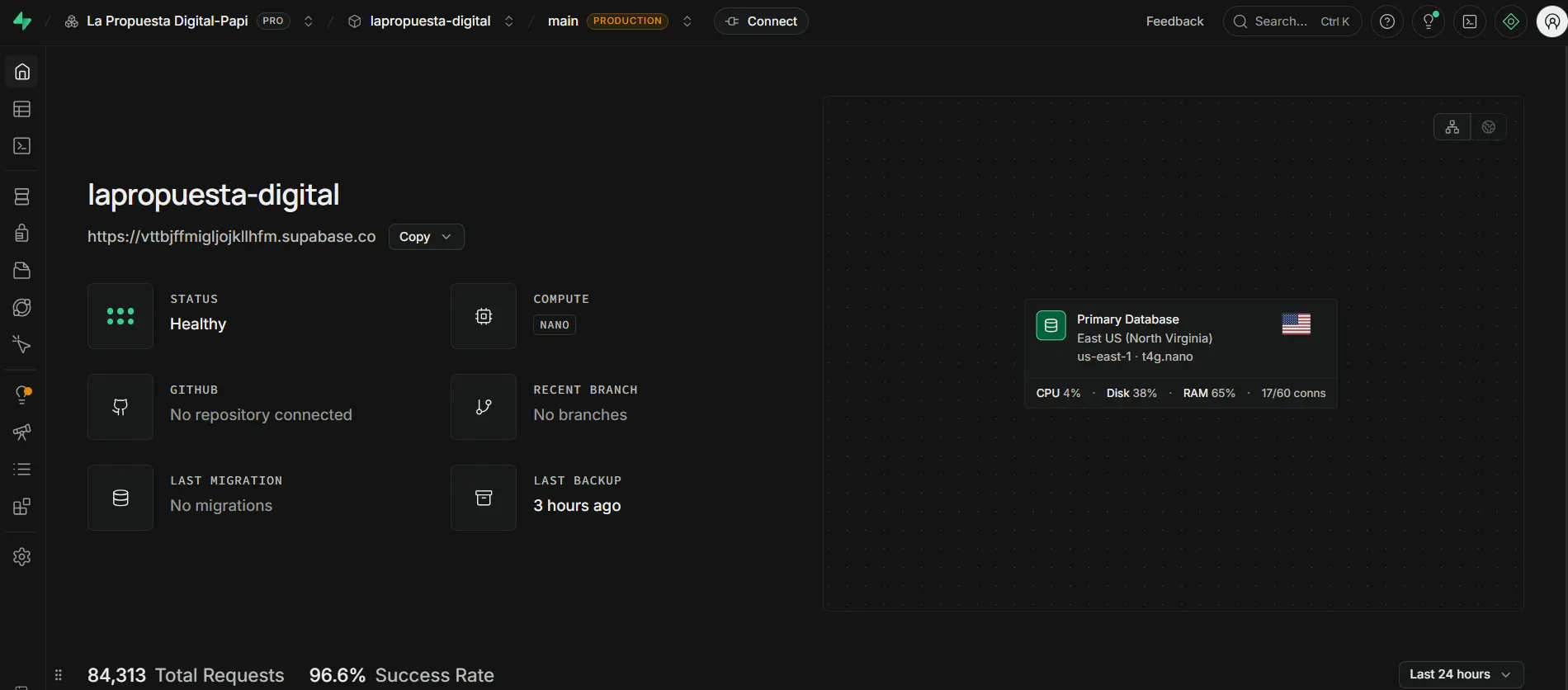Click the Compute chip icon tile

(x=484, y=316)
